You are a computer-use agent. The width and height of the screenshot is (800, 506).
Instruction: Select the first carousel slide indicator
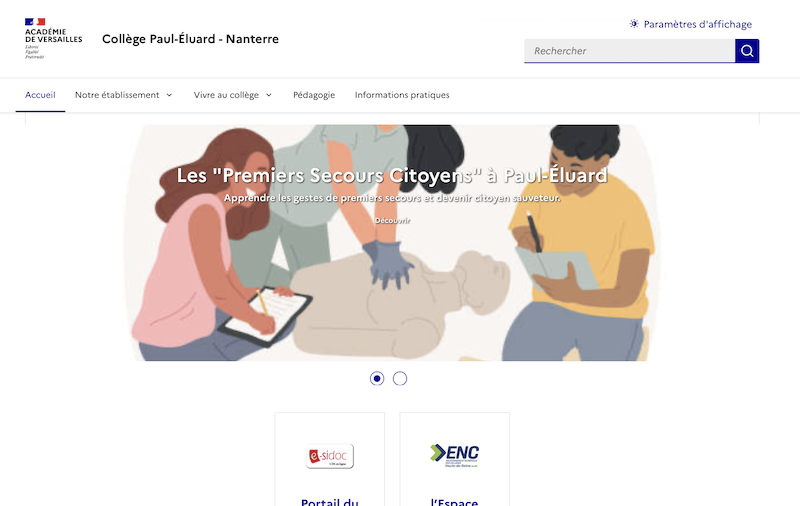point(377,378)
